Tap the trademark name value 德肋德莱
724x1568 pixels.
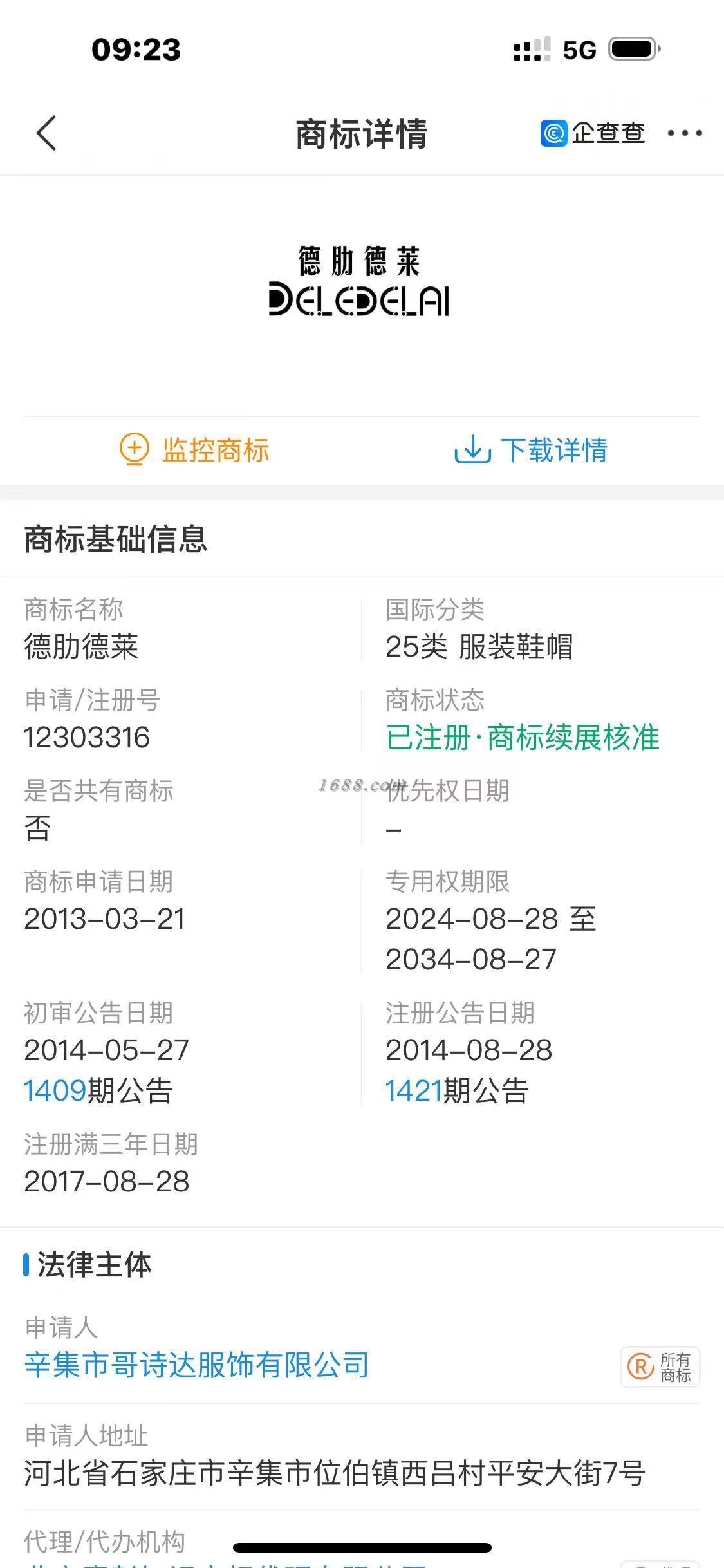click(81, 647)
